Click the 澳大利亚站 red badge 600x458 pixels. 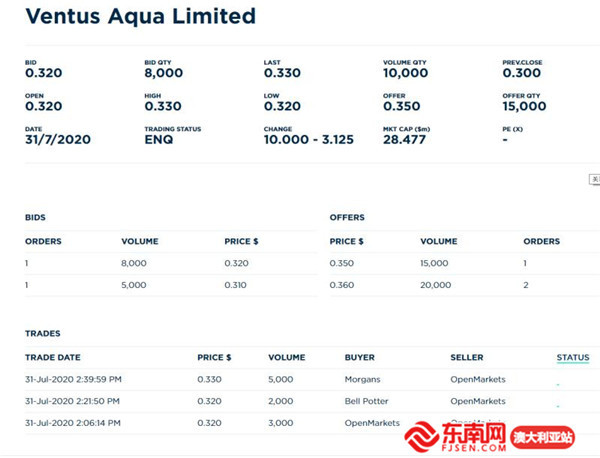pos(543,437)
